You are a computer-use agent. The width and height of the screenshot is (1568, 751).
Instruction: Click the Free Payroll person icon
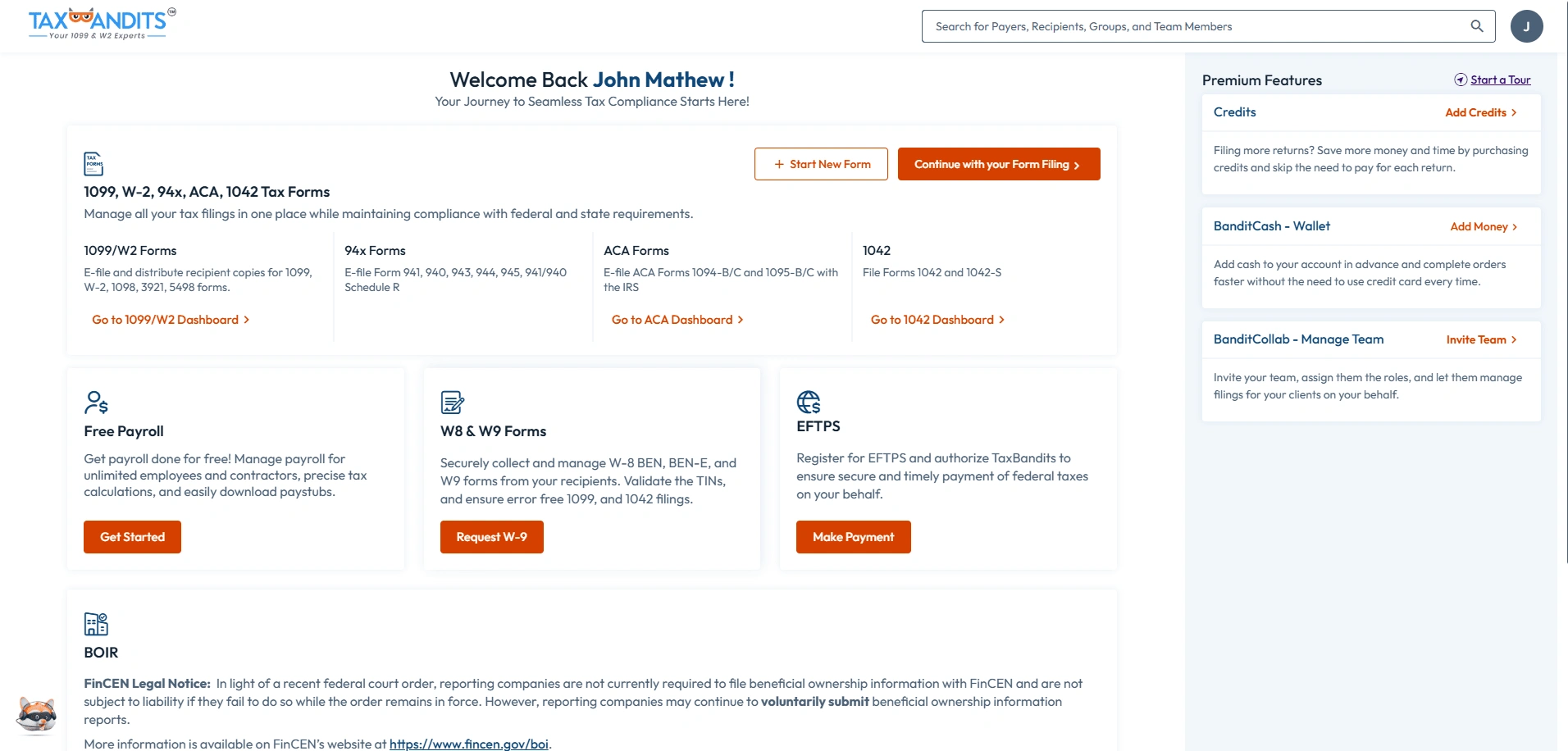coord(96,403)
